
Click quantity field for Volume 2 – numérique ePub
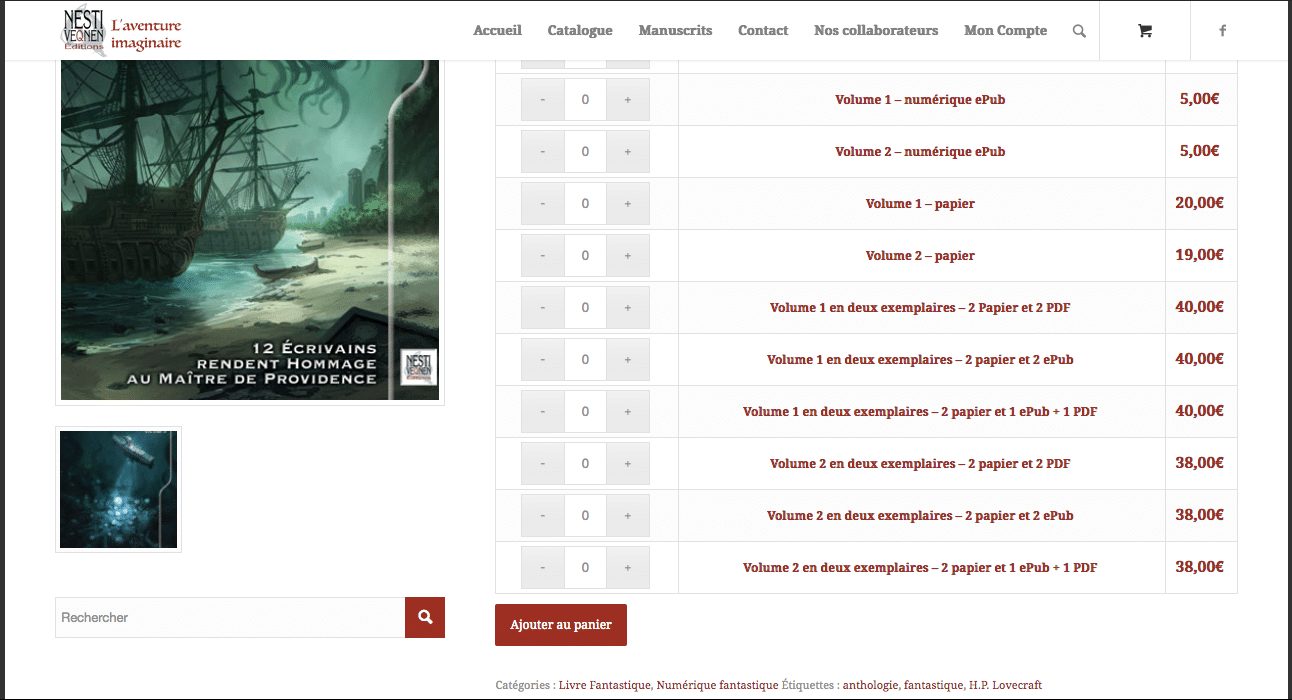[586, 152]
